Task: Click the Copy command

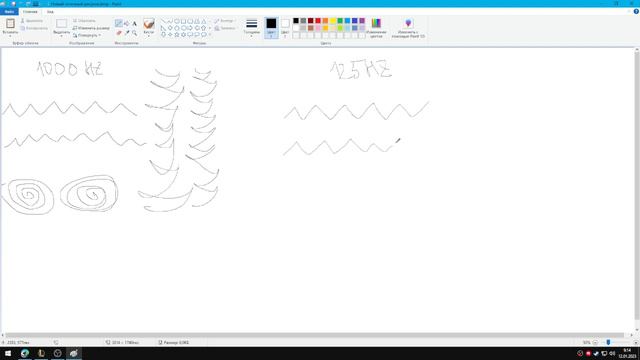Action: [34, 28]
